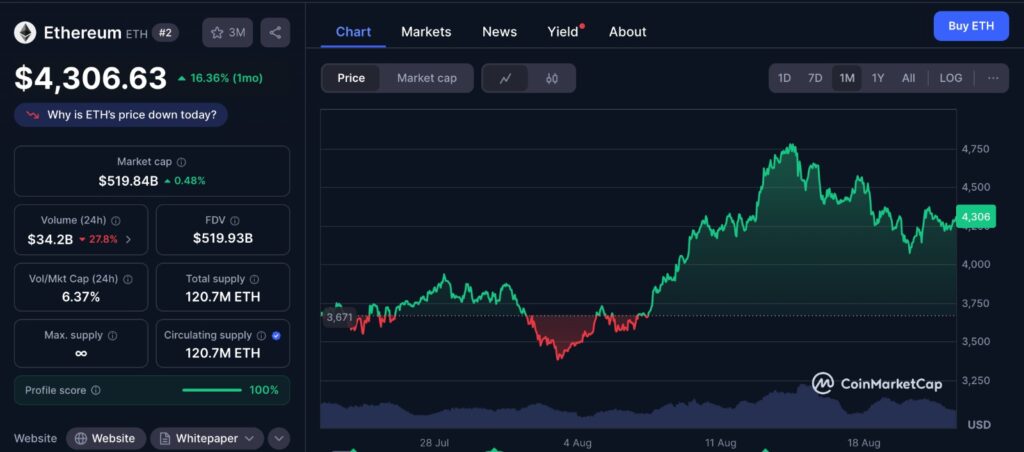Click info icon next to Profile score

coord(96,391)
